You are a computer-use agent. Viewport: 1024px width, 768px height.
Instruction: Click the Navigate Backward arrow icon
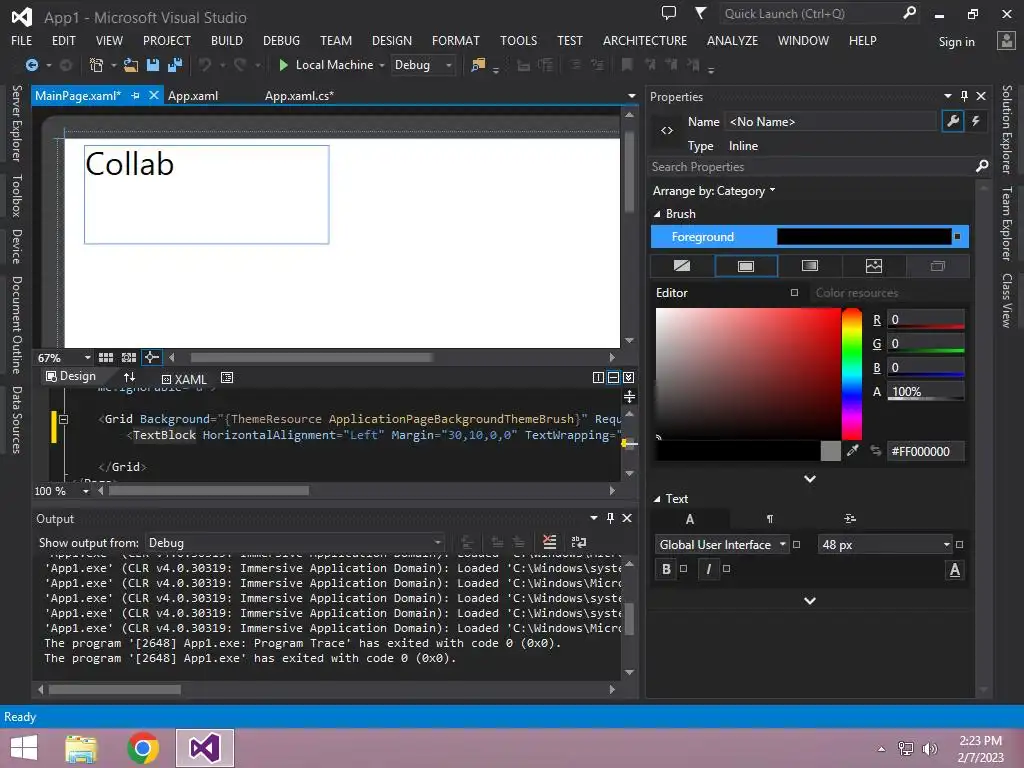(31, 65)
